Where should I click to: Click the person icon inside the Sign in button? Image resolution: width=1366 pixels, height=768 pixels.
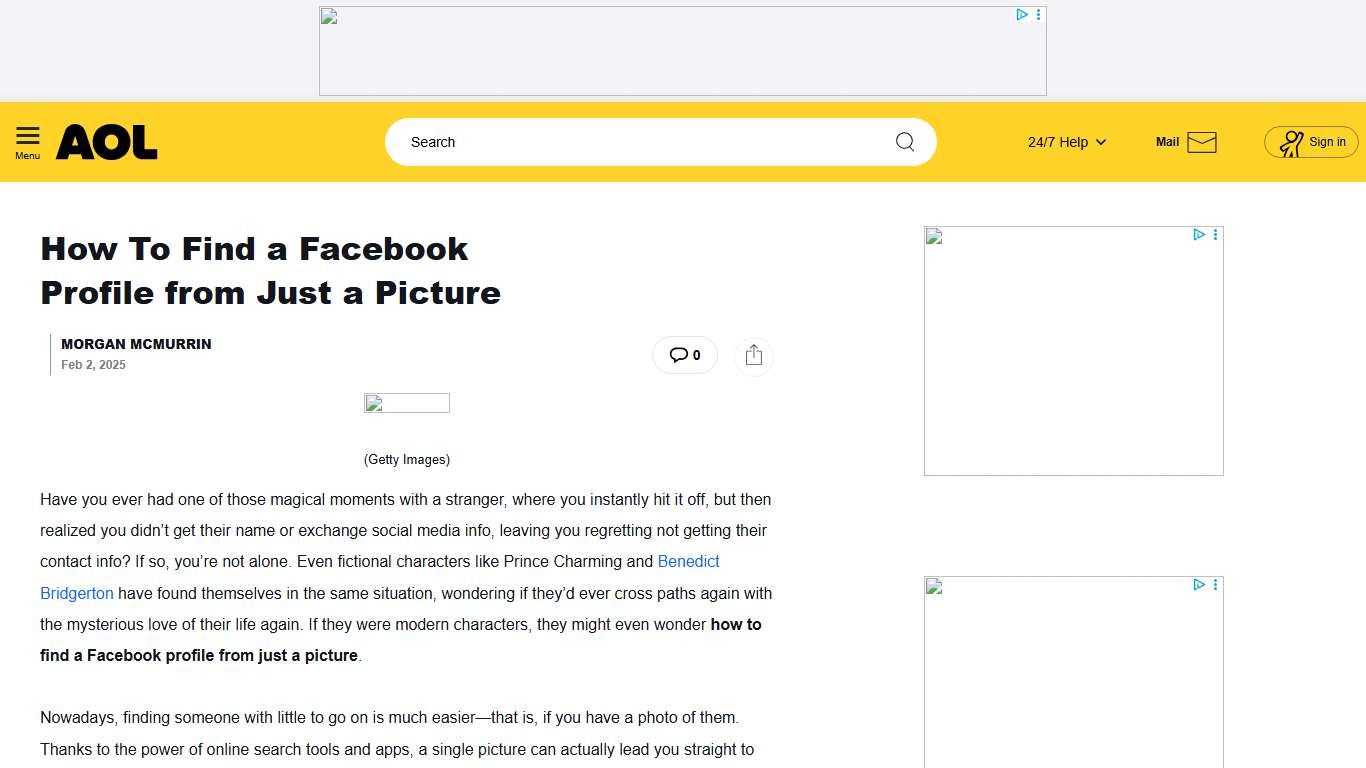pos(1291,142)
